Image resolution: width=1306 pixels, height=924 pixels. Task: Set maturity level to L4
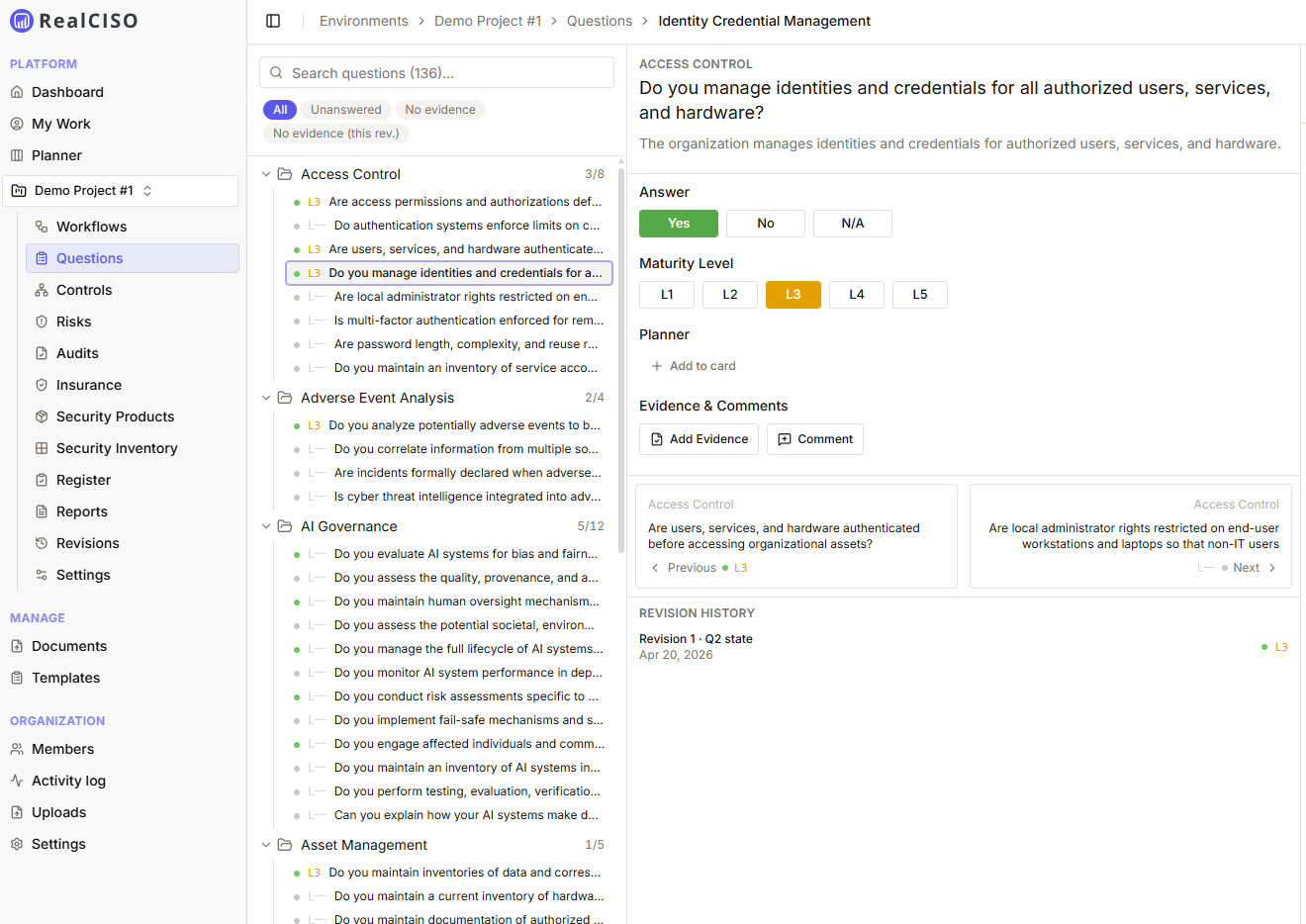857,295
